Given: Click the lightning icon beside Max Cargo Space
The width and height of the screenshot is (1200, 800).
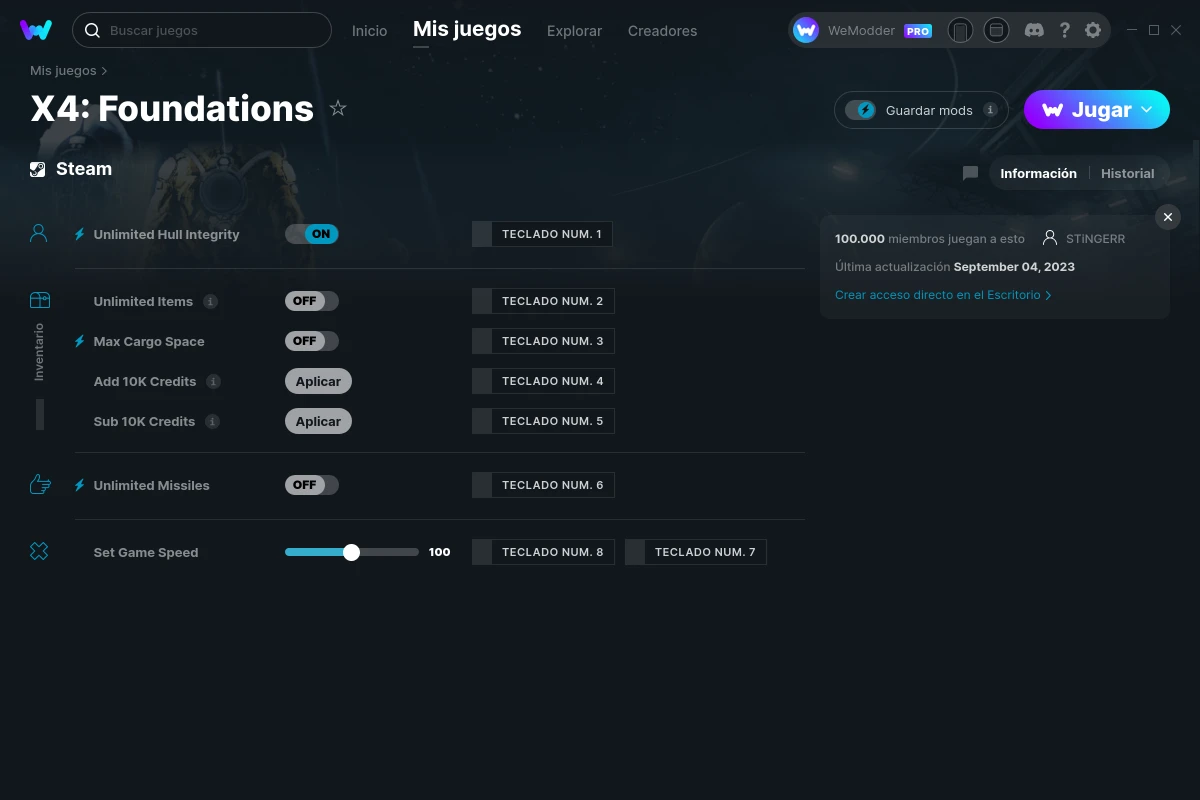Looking at the screenshot, I should [x=80, y=341].
